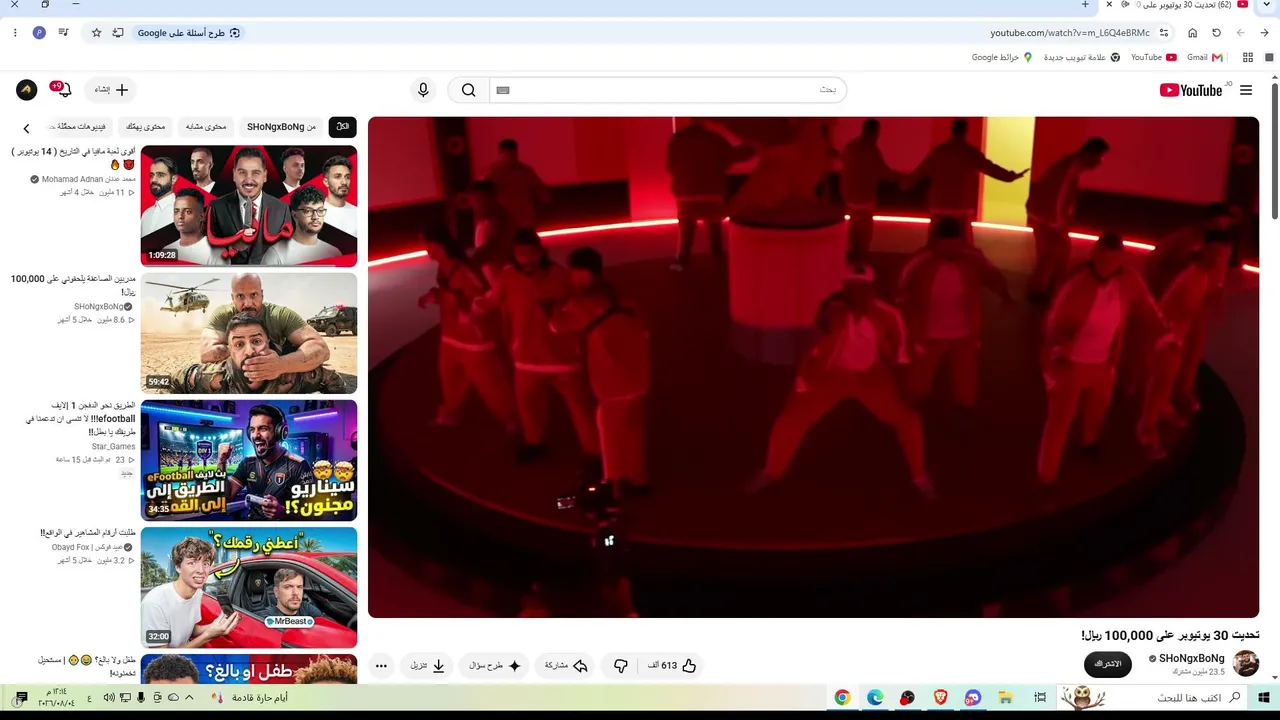Open the إنشاء create menu
The width and height of the screenshot is (1280, 720).
[x=111, y=90]
